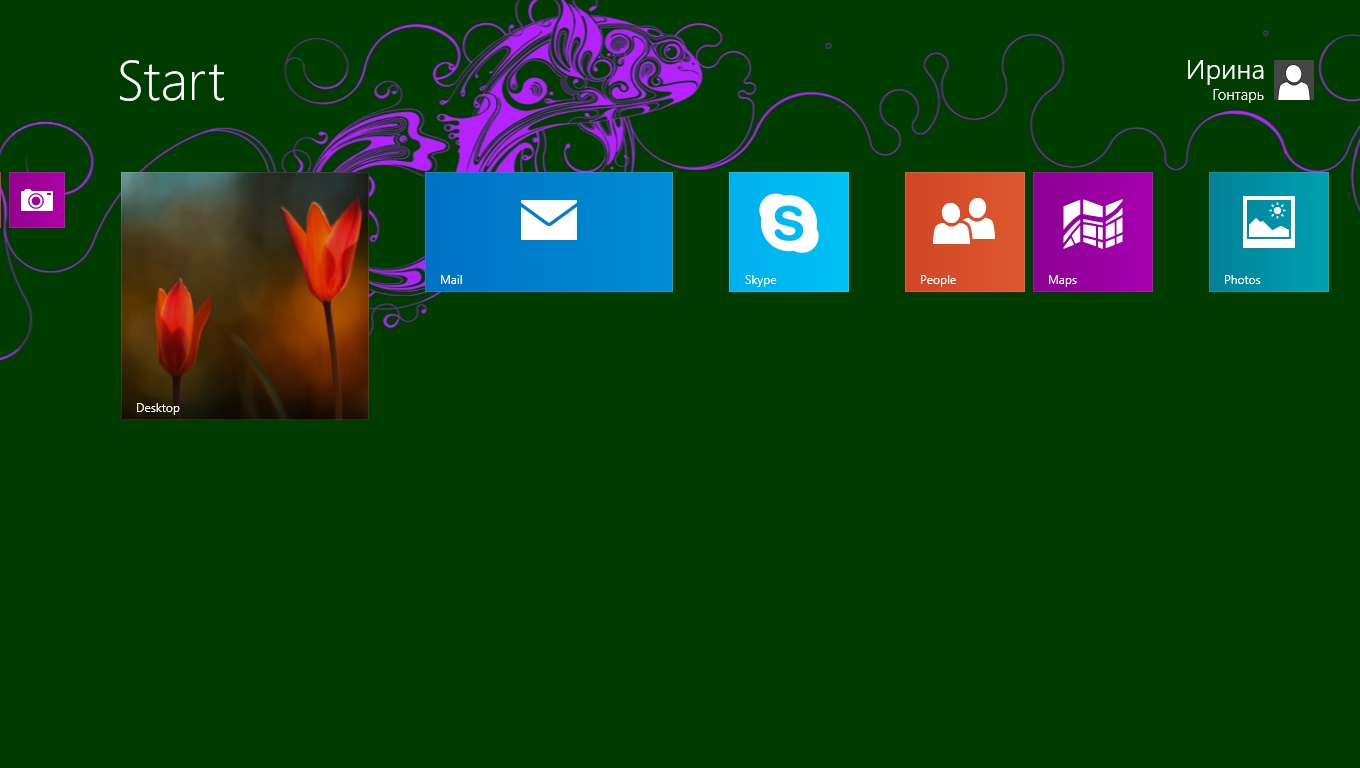1360x768 pixels.
Task: Open the Desktop tile with tulips
Action: pyautogui.click(x=245, y=296)
